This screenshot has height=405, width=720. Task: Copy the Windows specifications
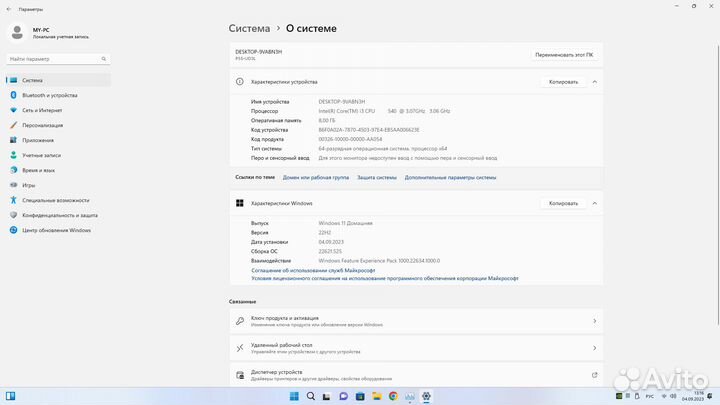click(563, 203)
